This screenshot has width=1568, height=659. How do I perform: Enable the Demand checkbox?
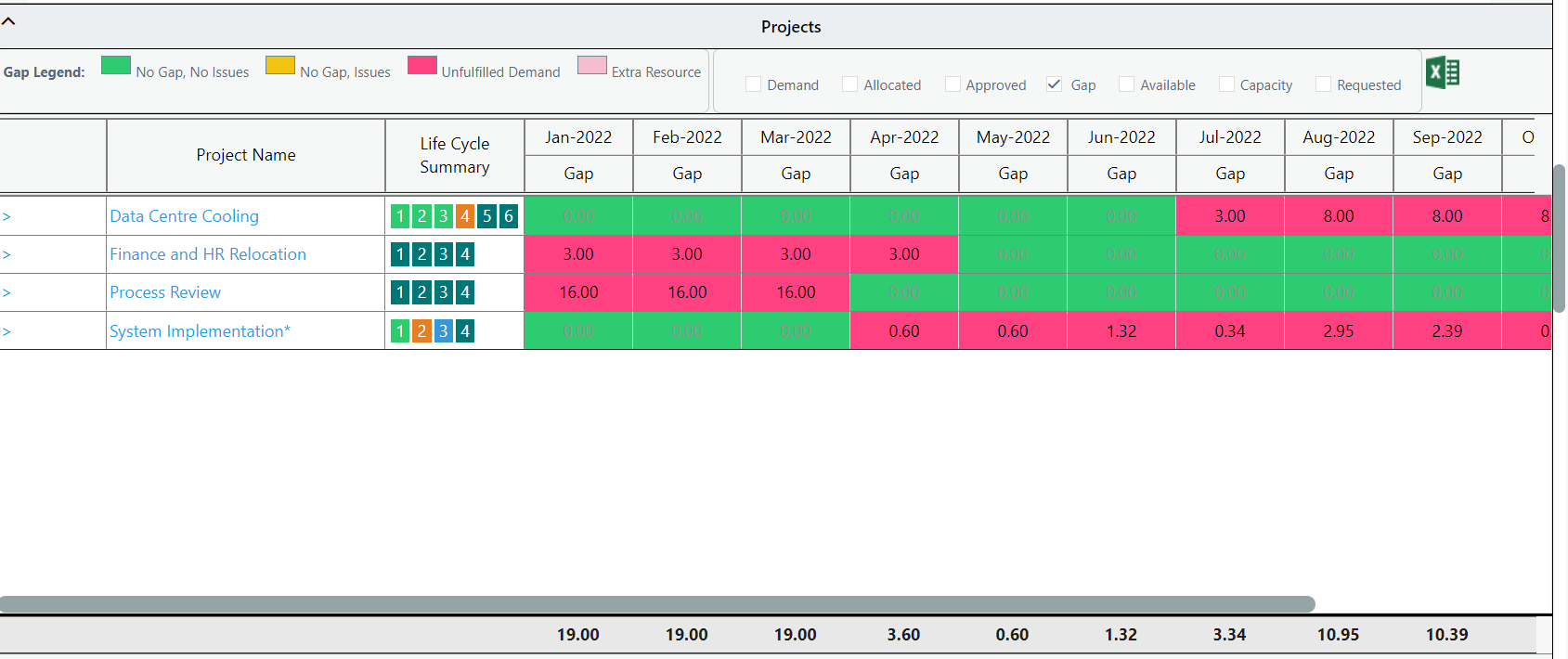pos(753,84)
